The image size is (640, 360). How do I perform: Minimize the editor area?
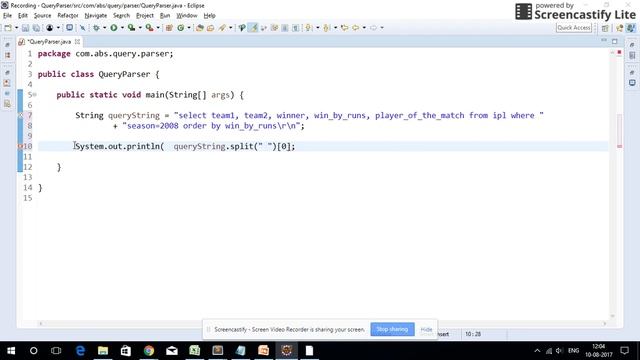(x=604, y=41)
